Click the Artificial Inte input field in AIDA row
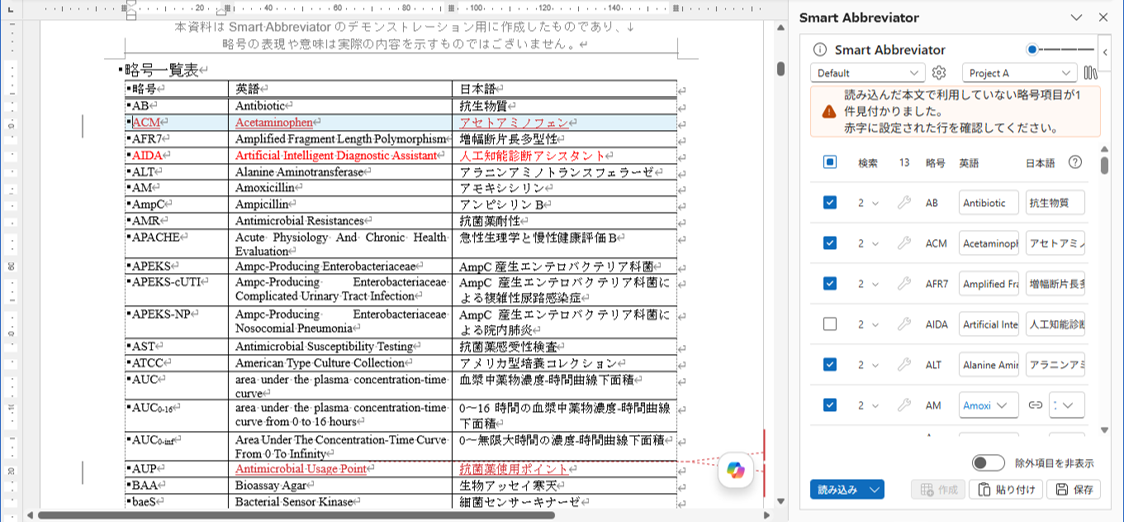The image size is (1124, 522). tap(989, 325)
